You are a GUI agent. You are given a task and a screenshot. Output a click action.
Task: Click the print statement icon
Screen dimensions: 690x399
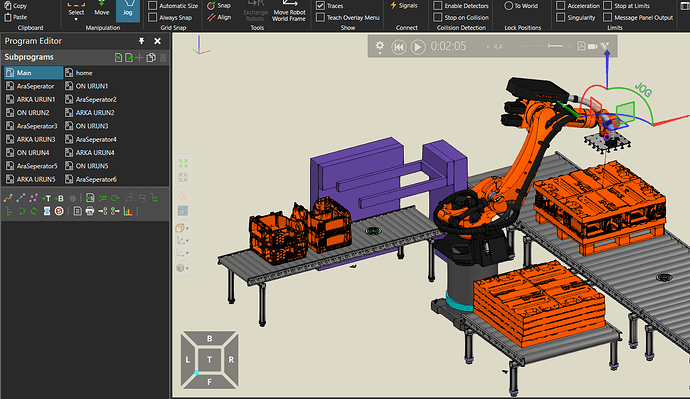coord(90,212)
